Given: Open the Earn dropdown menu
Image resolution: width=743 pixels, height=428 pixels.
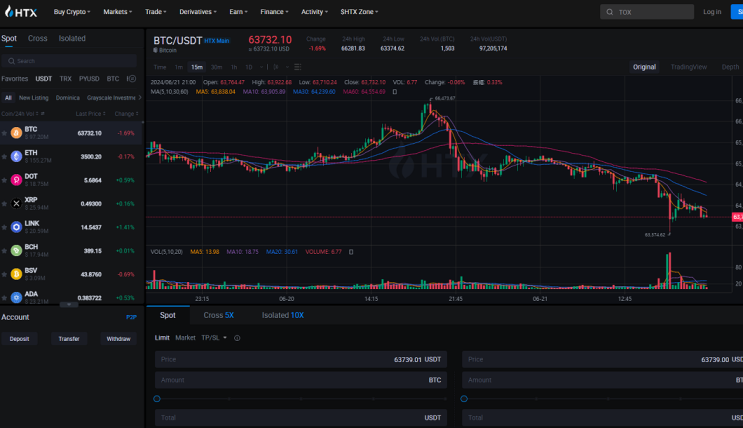Looking at the screenshot, I should [238, 12].
